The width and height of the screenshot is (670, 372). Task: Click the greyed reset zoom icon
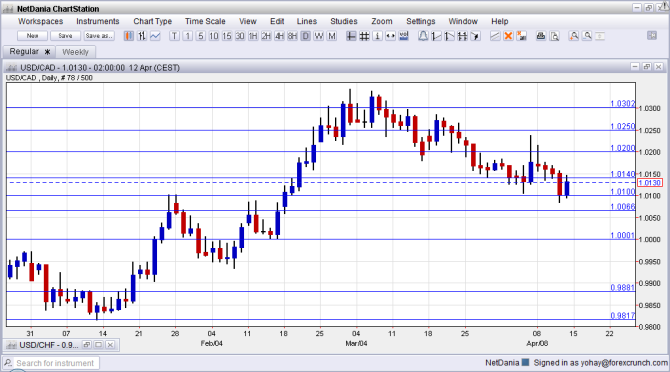pos(600,36)
